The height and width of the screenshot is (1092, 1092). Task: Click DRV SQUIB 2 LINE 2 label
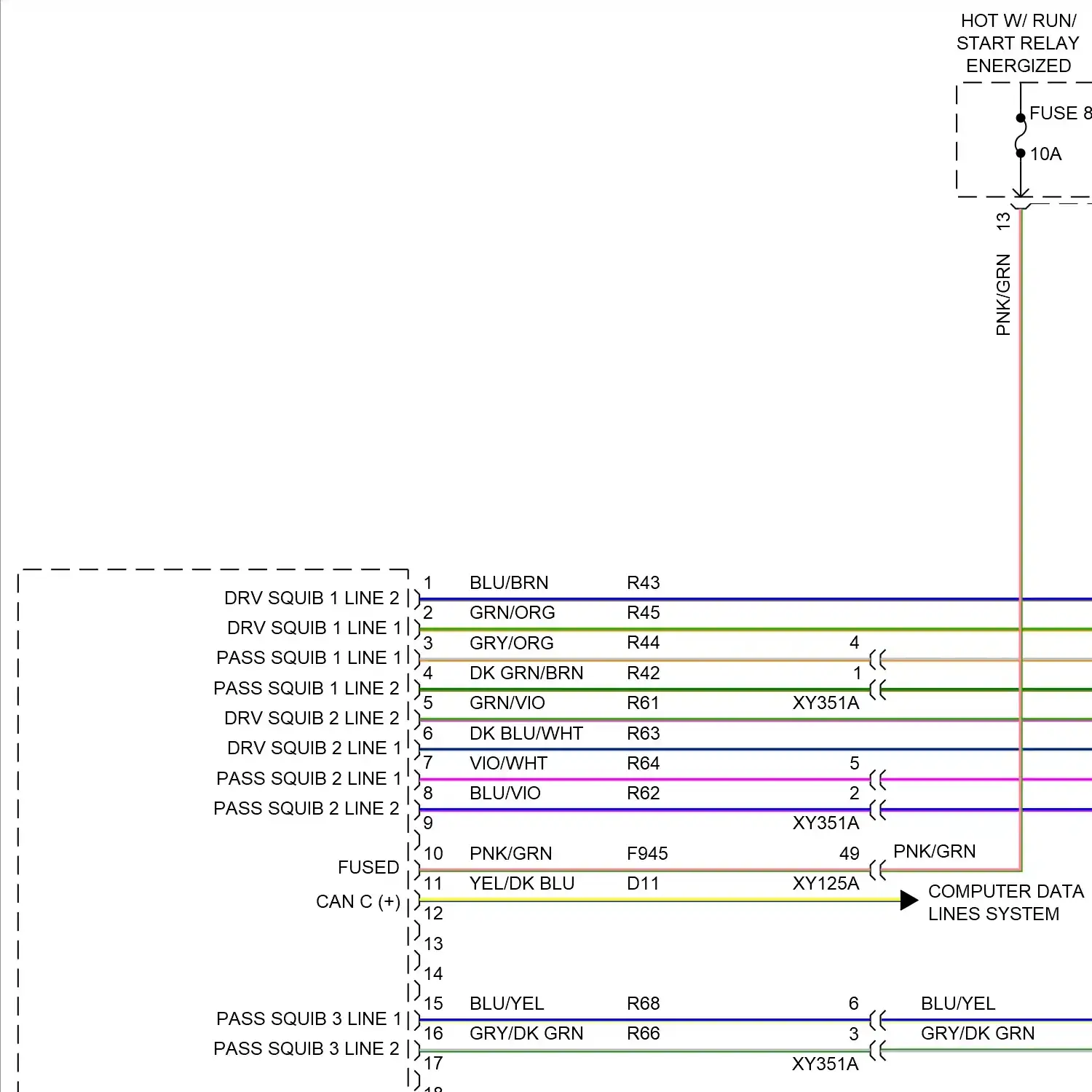click(312, 719)
